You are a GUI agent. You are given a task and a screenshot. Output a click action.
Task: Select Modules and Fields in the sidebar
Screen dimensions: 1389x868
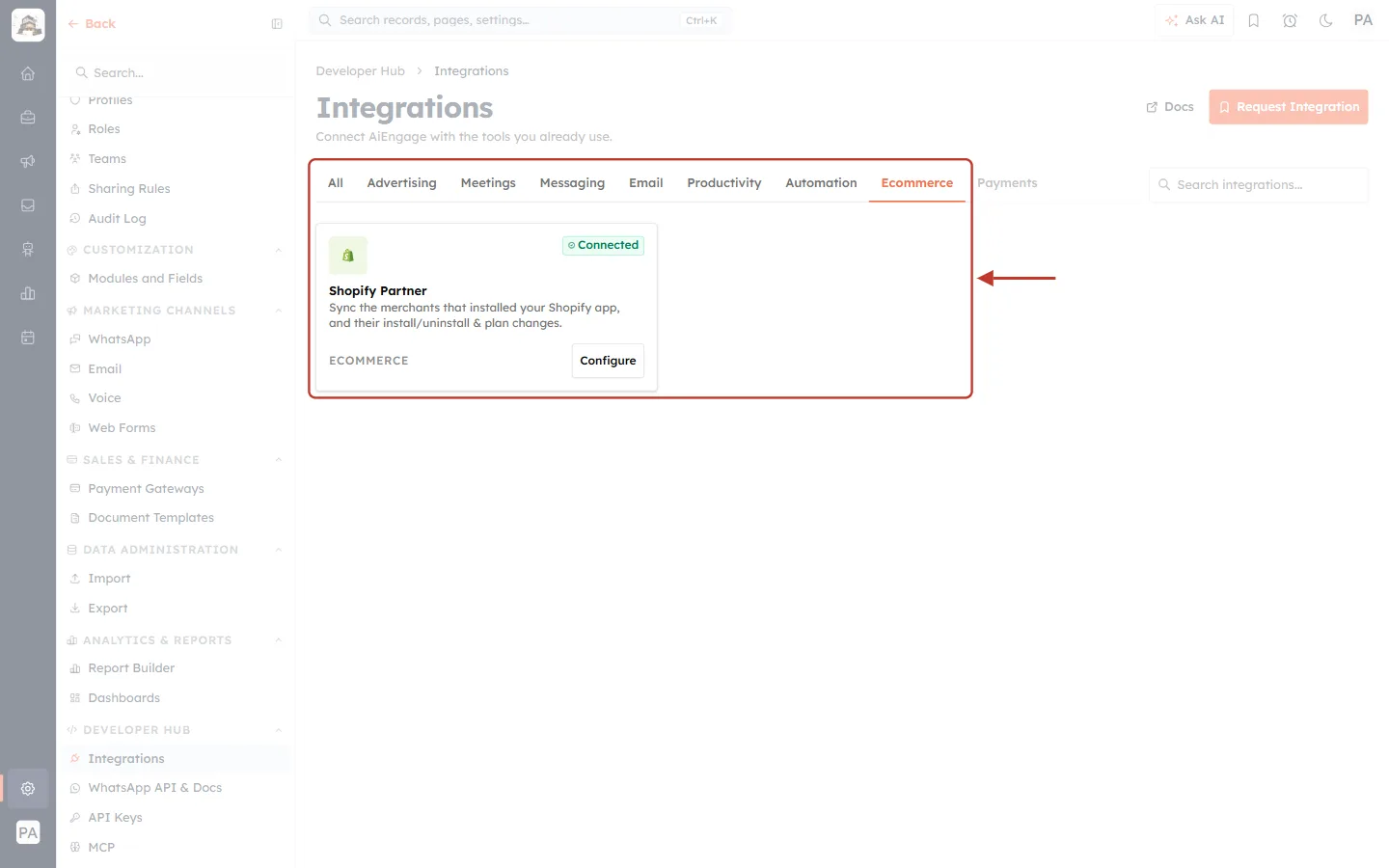click(145, 279)
